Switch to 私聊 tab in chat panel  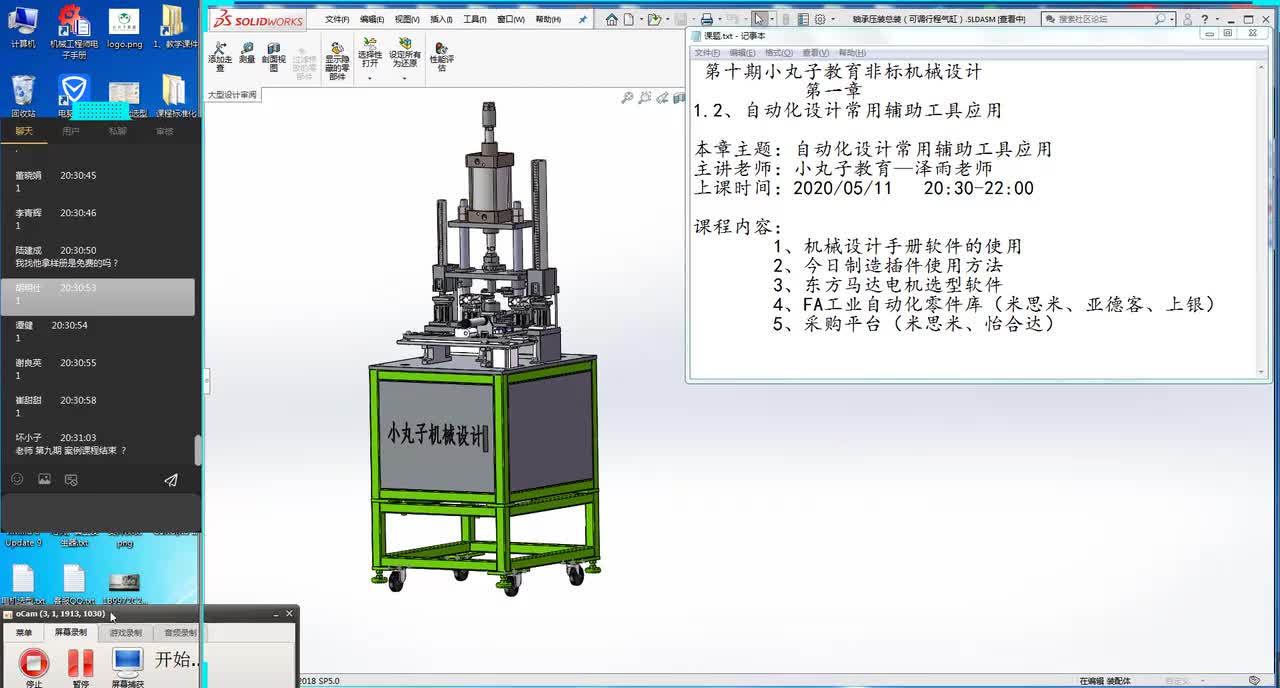coord(118,131)
